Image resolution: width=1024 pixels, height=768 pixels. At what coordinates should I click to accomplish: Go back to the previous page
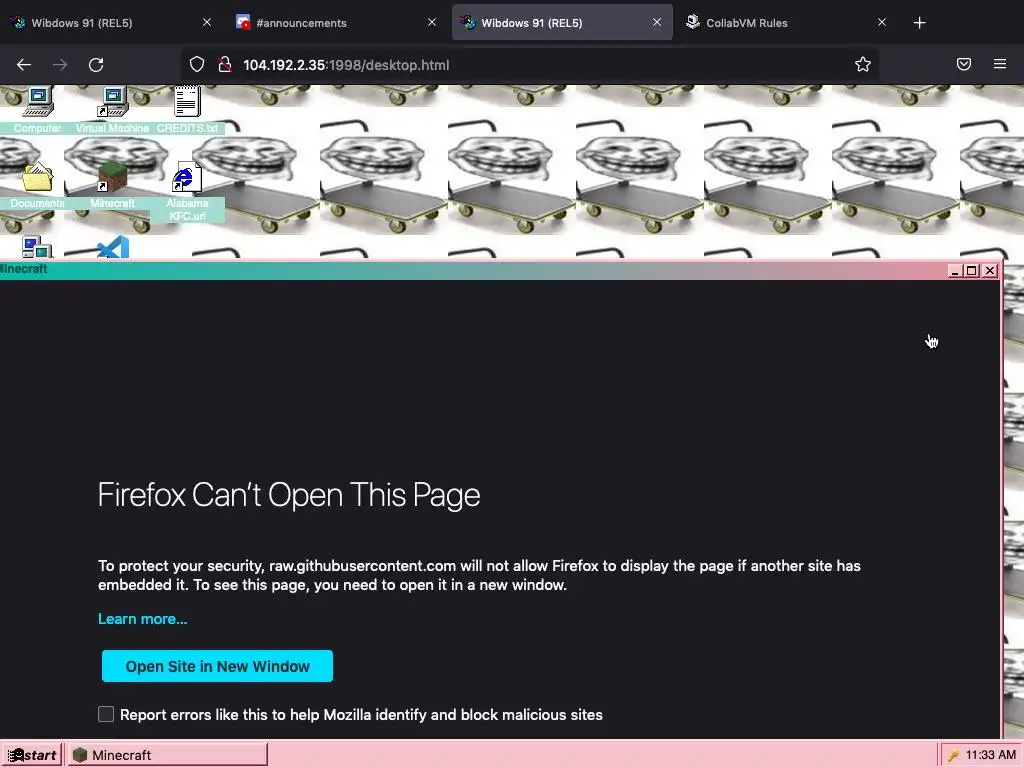coord(24,65)
